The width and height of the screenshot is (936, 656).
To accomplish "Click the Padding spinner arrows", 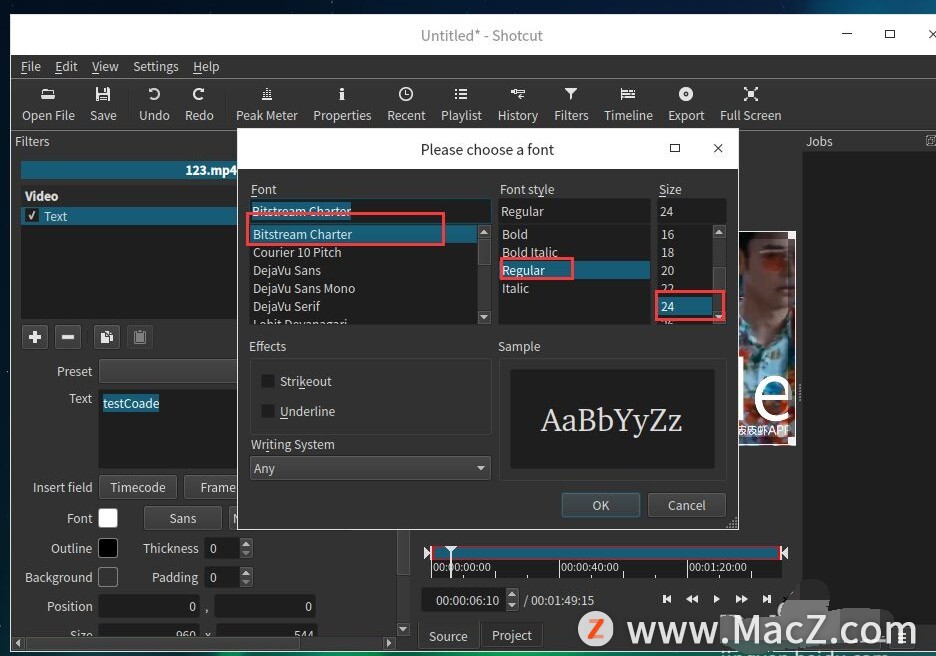I will coord(246,577).
